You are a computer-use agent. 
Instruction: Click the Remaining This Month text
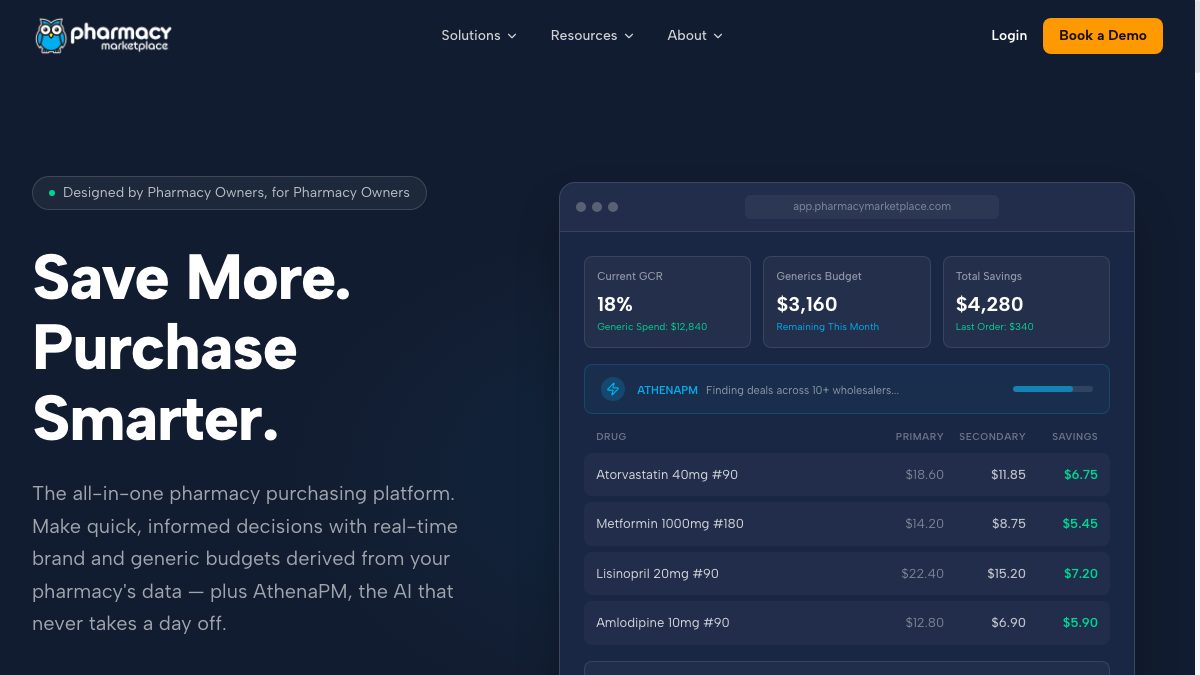click(828, 327)
